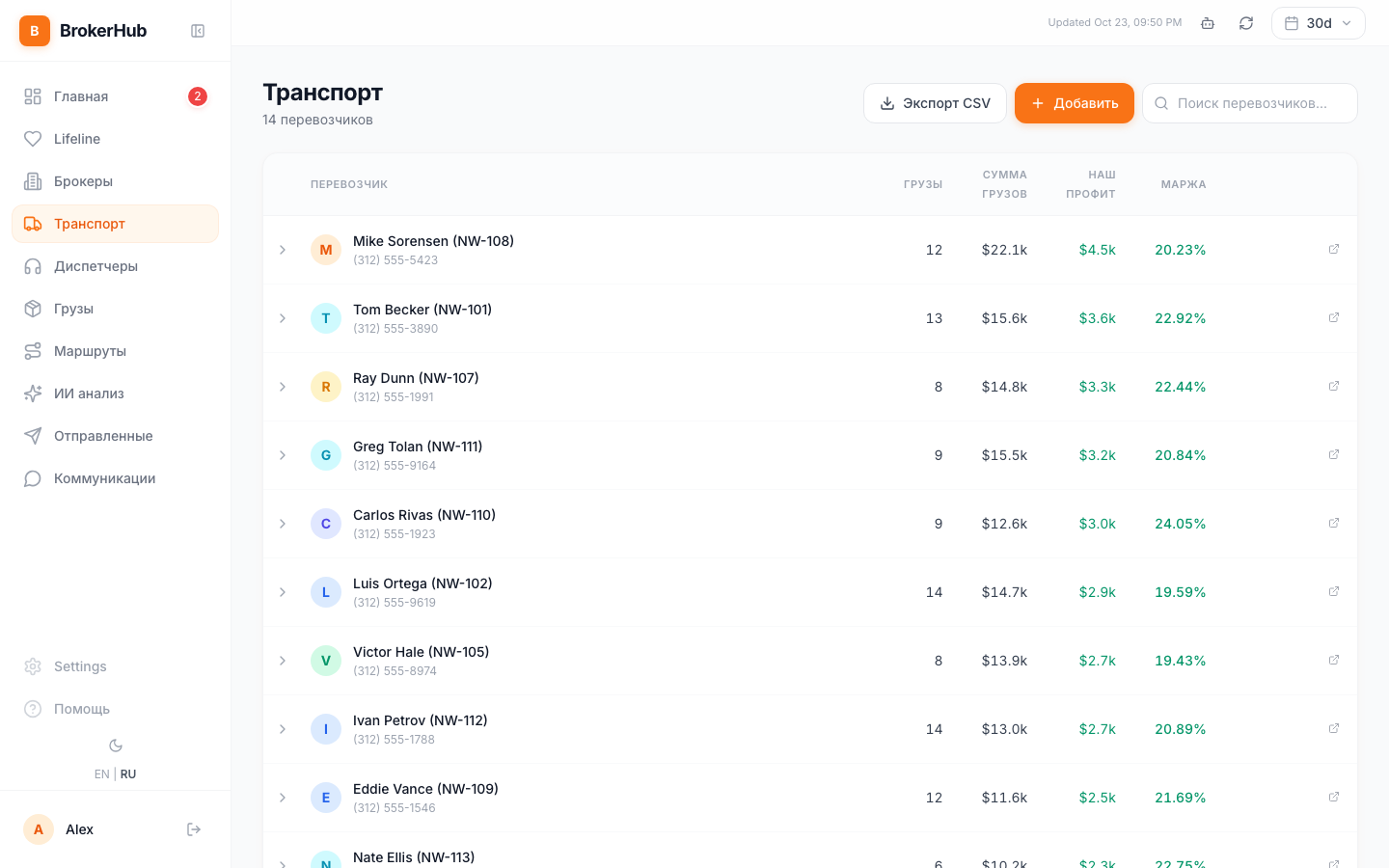Collapse the sidebar panel icon
This screenshot has width=1389, height=868.
[x=198, y=31]
